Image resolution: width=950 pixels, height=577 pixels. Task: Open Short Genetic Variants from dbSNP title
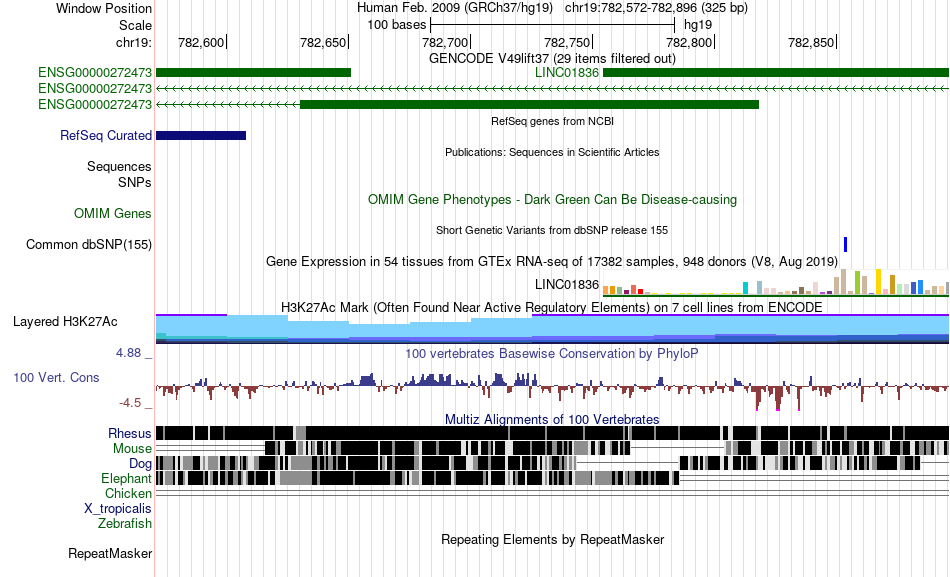click(x=552, y=230)
